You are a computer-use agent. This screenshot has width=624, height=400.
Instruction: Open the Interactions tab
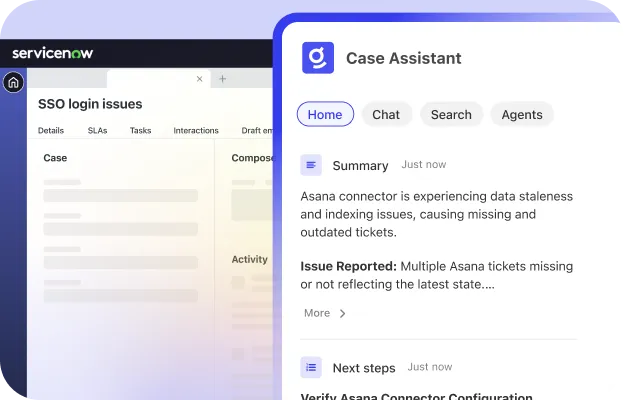click(x=196, y=131)
